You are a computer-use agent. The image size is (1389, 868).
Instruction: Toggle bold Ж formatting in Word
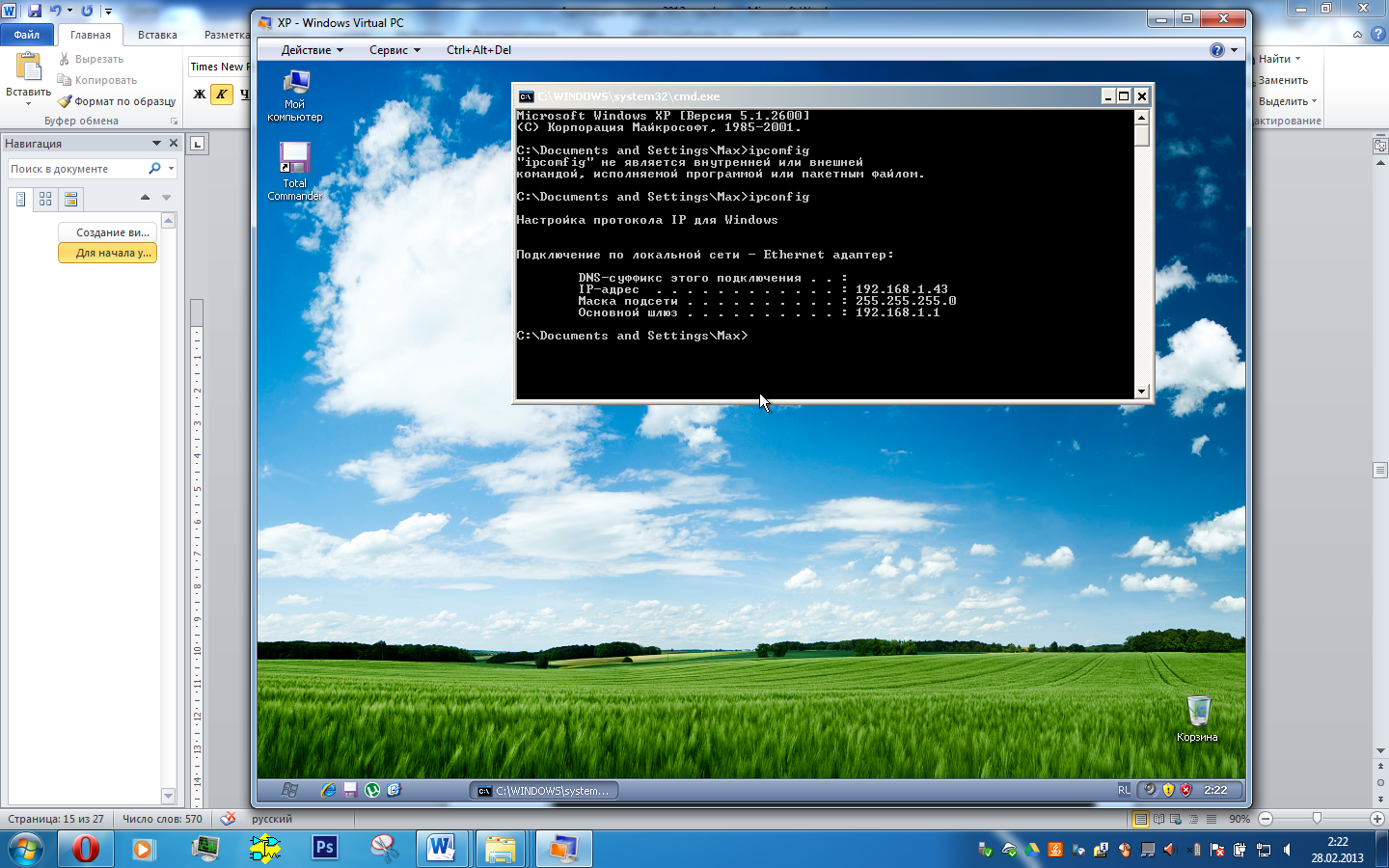coord(200,94)
